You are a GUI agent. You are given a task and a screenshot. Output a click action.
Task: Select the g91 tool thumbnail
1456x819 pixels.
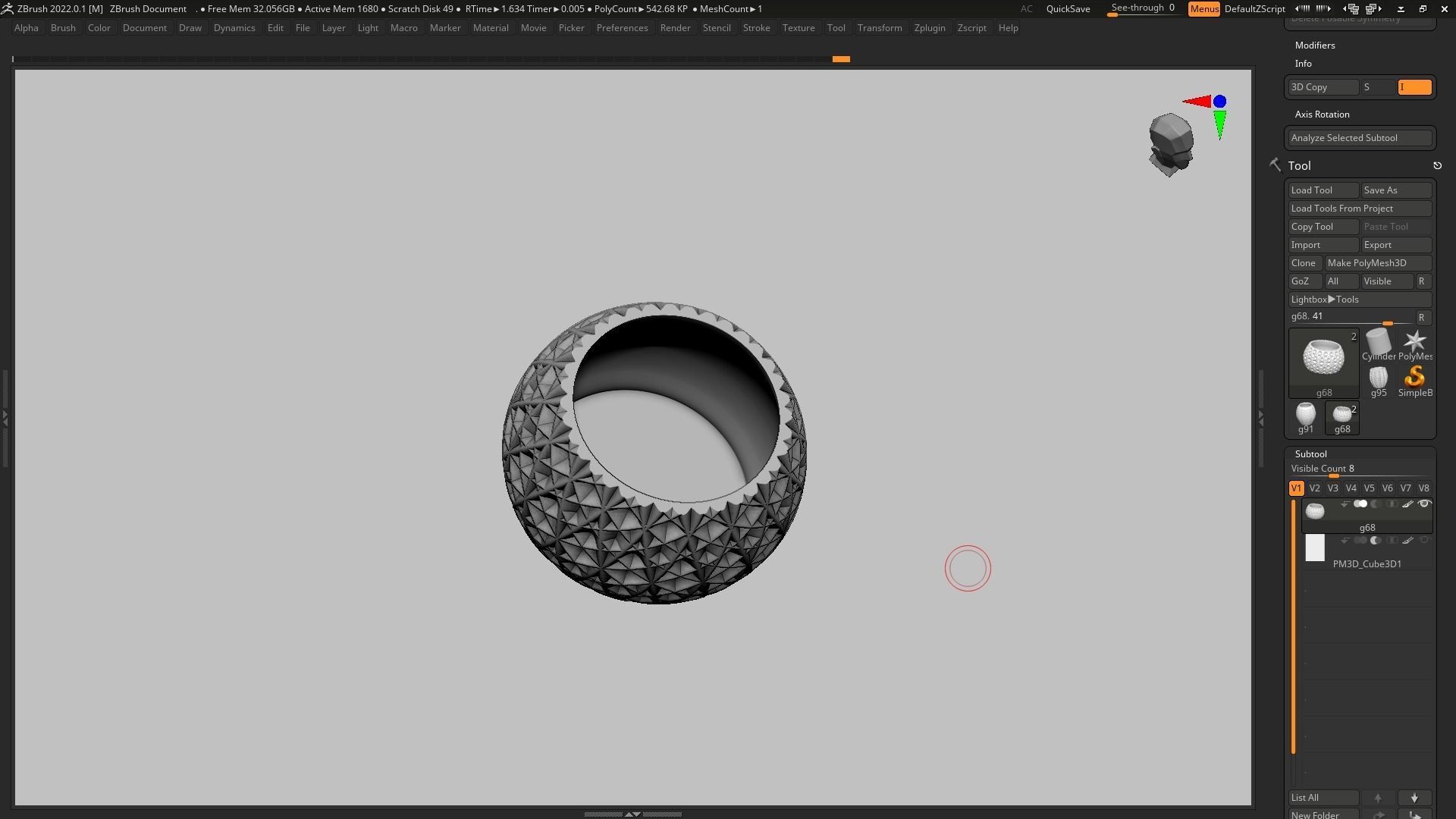pos(1305,415)
